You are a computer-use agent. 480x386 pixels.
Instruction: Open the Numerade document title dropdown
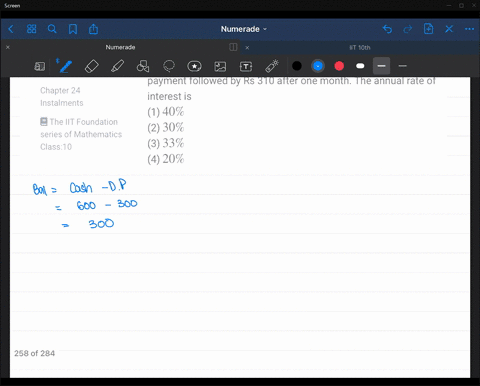point(244,29)
